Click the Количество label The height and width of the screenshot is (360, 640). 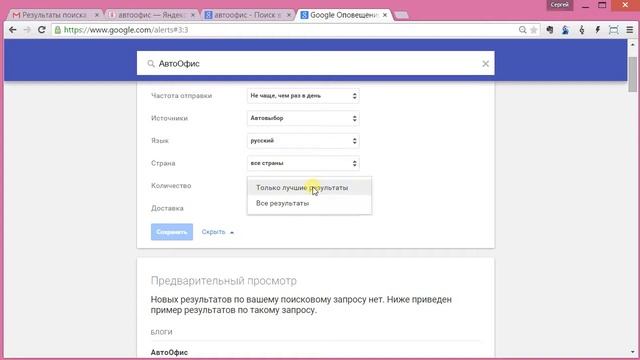pos(171,186)
